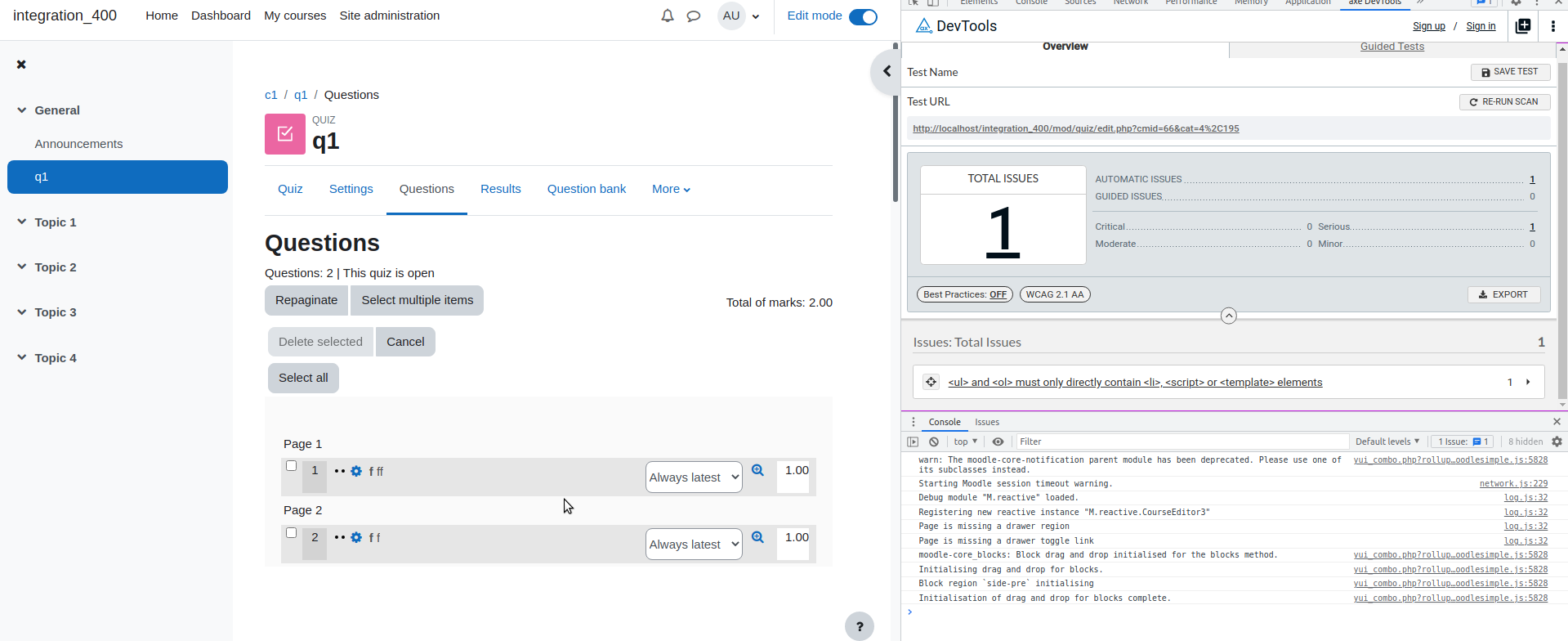Expand the ul/ol issue row arrow
The image size is (1568, 641).
pyautogui.click(x=1528, y=382)
